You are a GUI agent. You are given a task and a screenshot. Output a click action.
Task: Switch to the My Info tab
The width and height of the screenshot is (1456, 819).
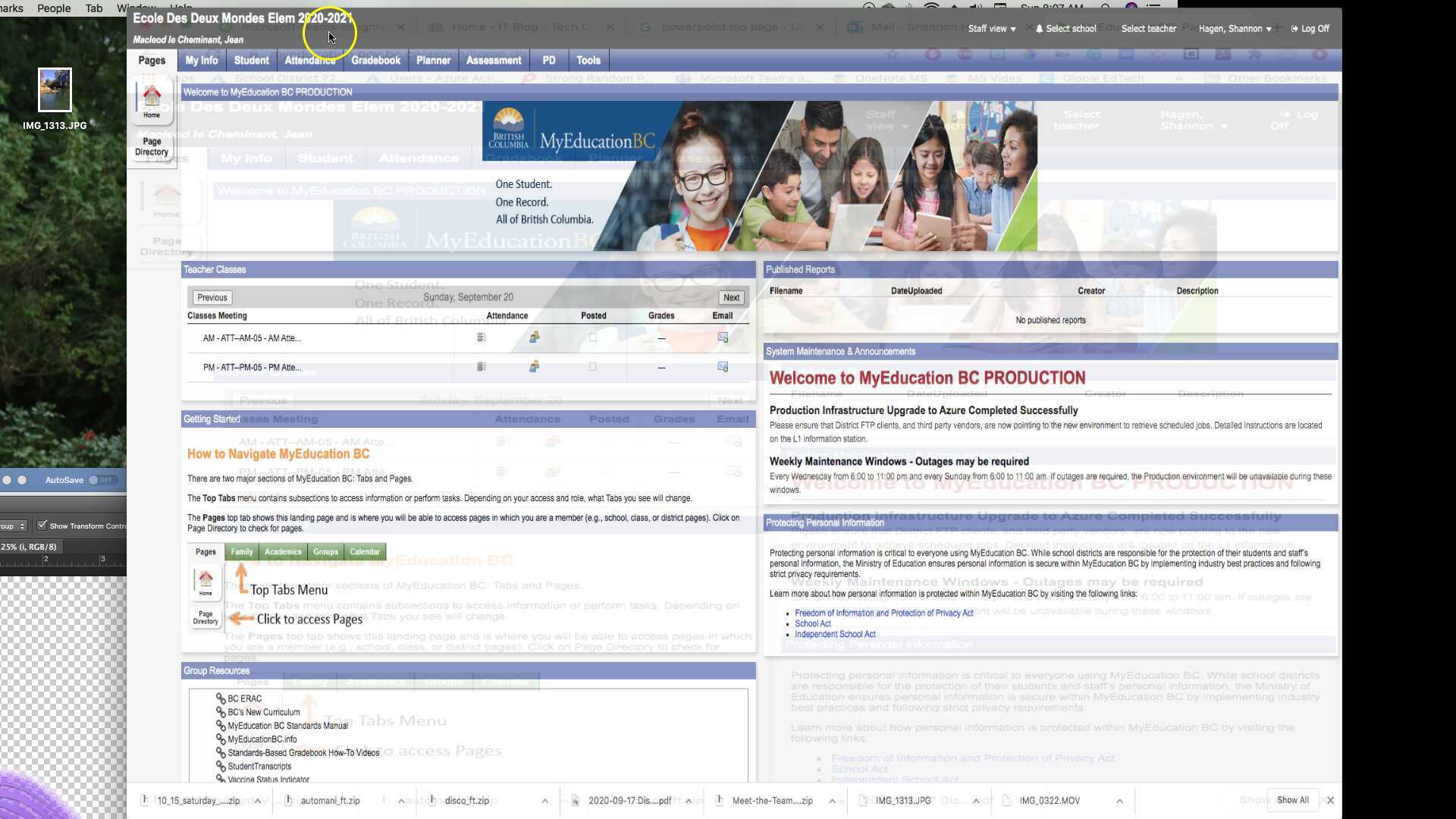pyautogui.click(x=202, y=60)
